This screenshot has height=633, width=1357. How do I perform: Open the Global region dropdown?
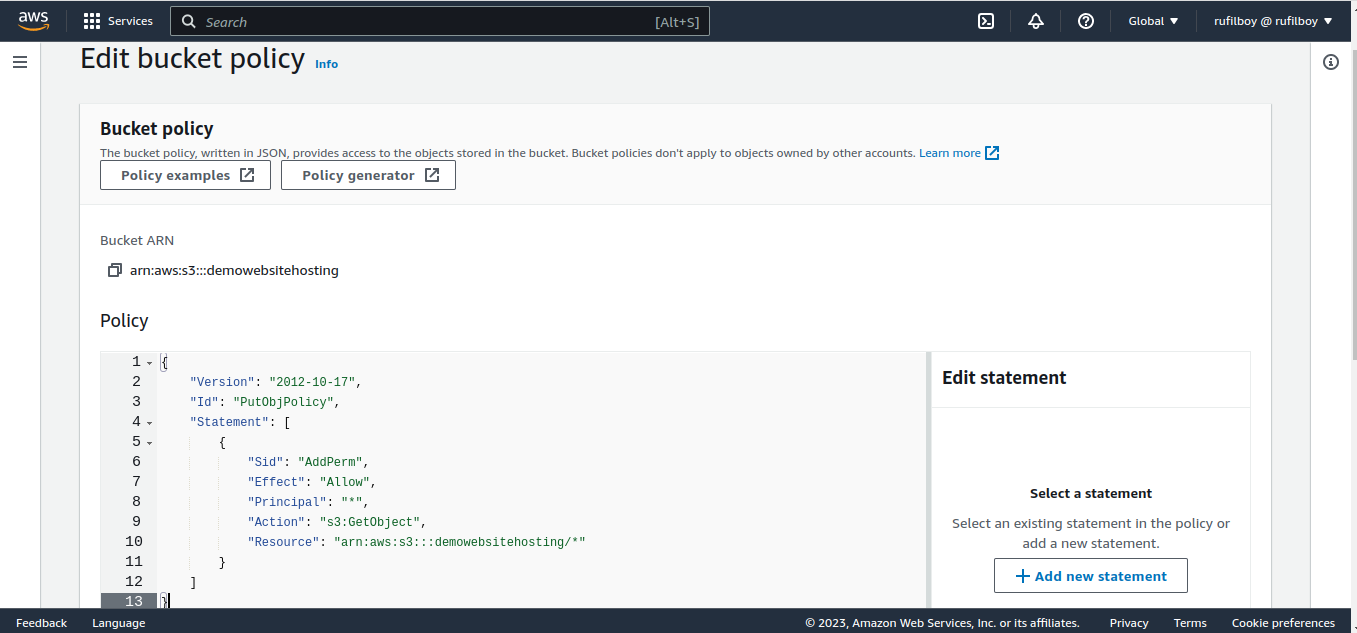(x=1153, y=21)
